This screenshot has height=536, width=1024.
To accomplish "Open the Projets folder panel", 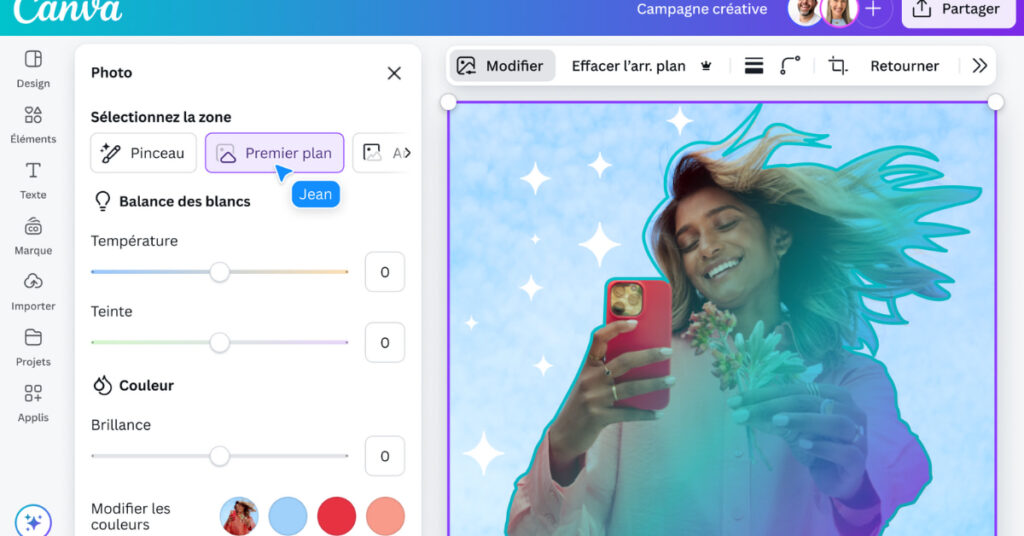I will pos(33,347).
